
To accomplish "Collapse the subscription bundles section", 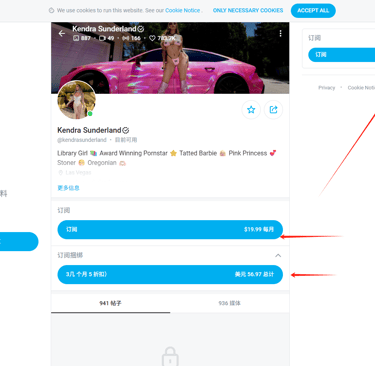I will pyautogui.click(x=278, y=255).
